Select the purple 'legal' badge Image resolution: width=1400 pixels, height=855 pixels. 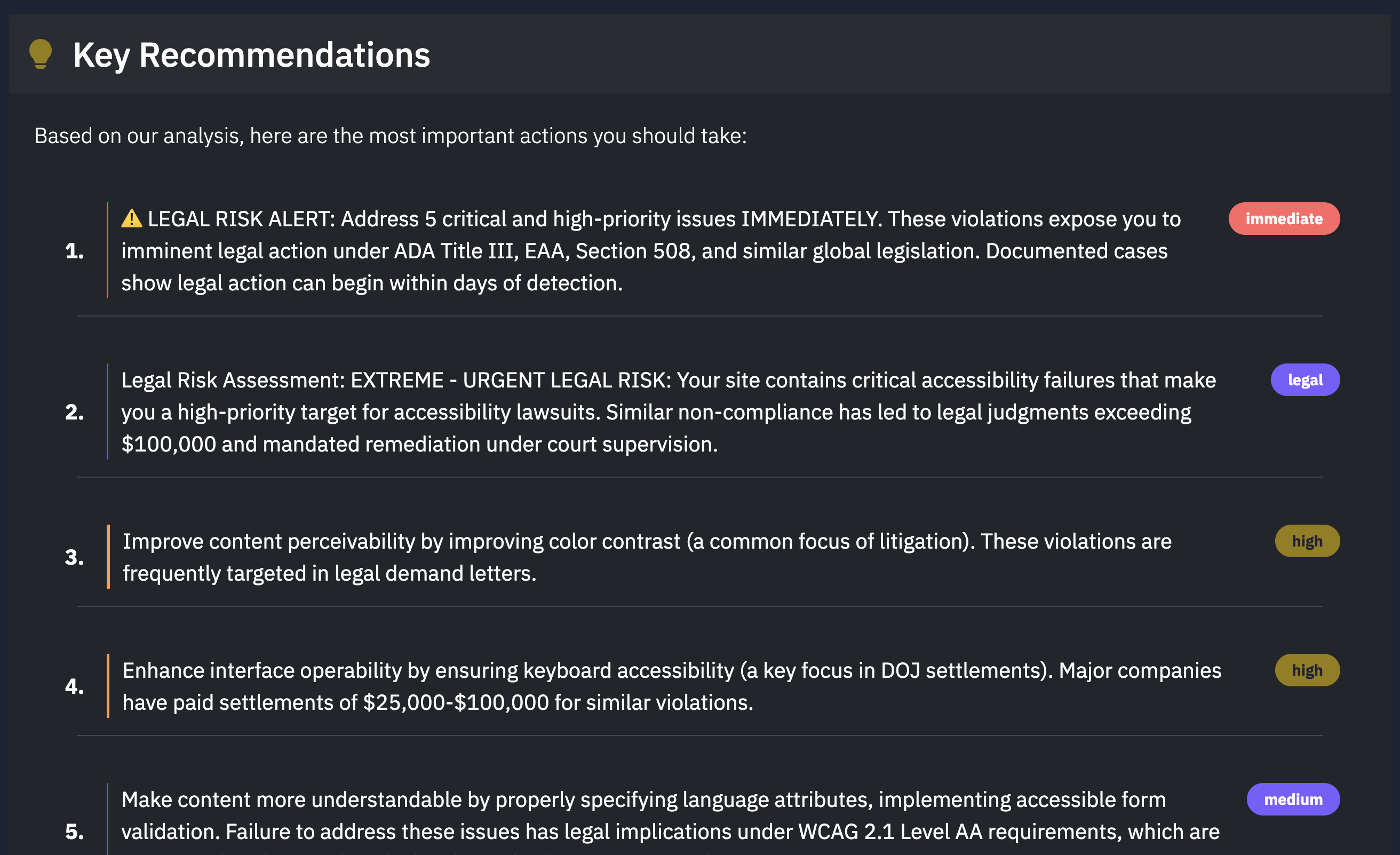1305,380
